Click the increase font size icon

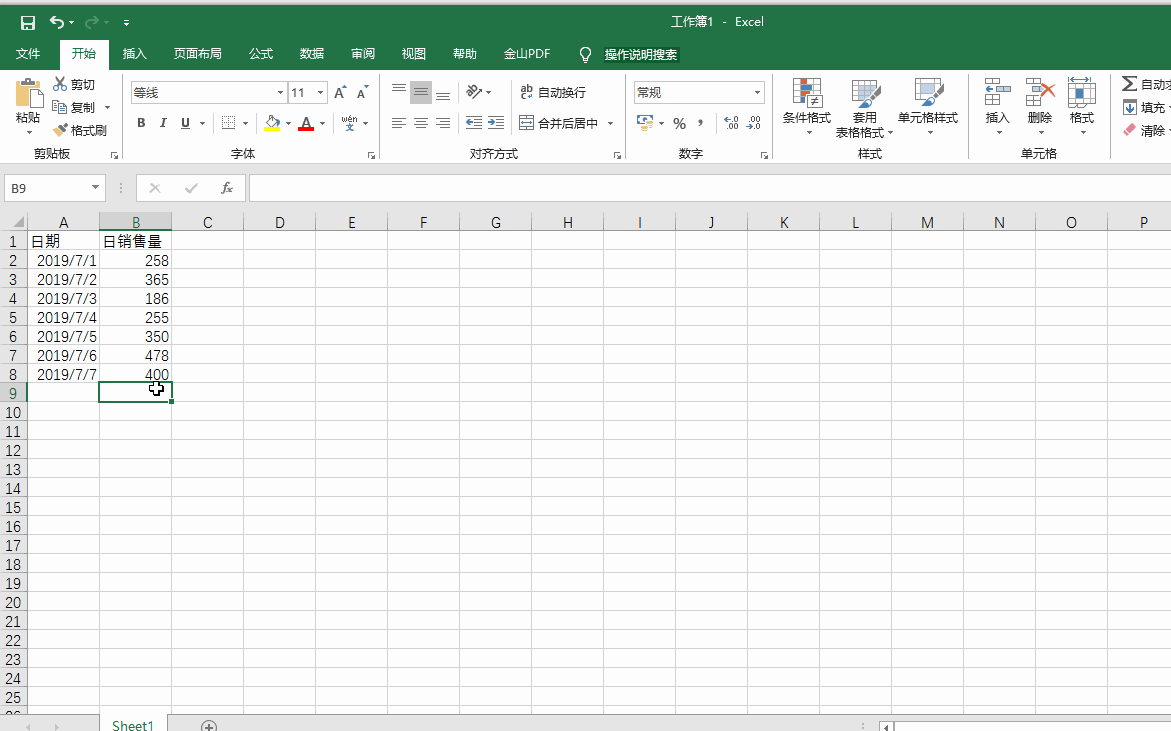click(x=340, y=93)
